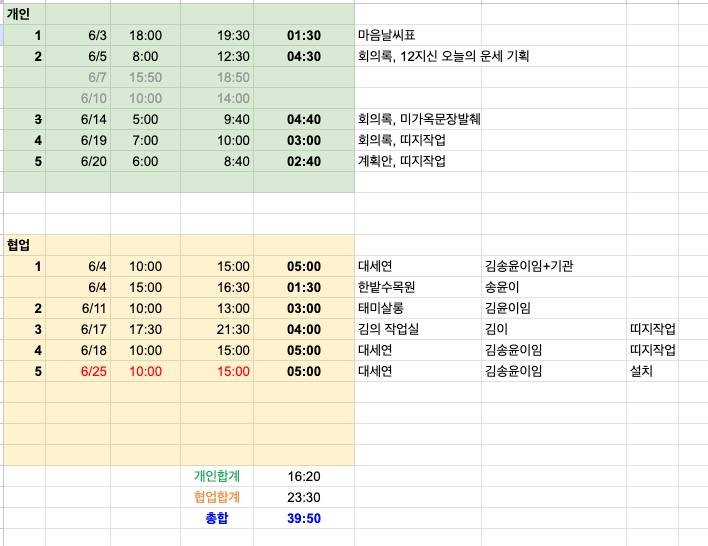Select the 개인 section header cell
This screenshot has height=546, width=708.
24,14
